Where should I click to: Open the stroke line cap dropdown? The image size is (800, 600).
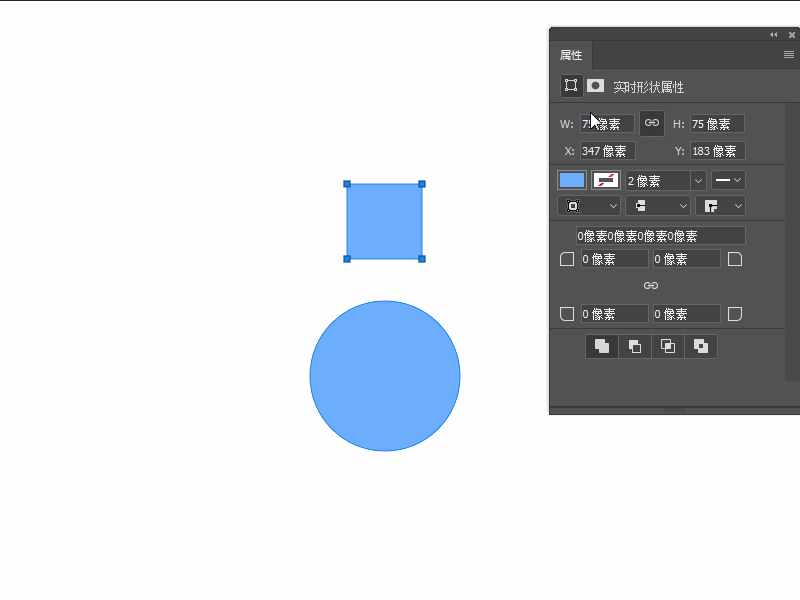(658, 205)
